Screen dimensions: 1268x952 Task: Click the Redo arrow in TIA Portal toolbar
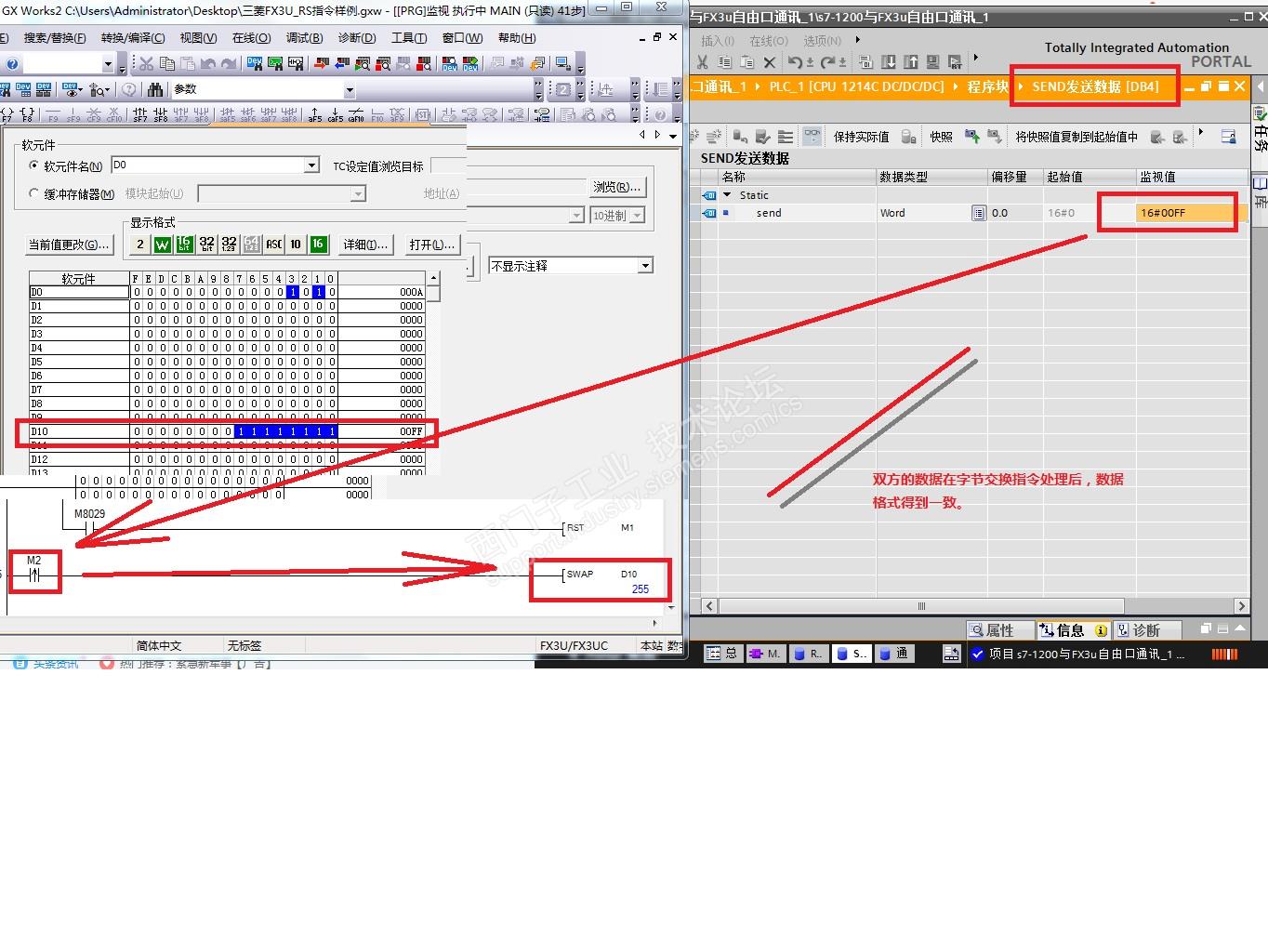[x=826, y=62]
